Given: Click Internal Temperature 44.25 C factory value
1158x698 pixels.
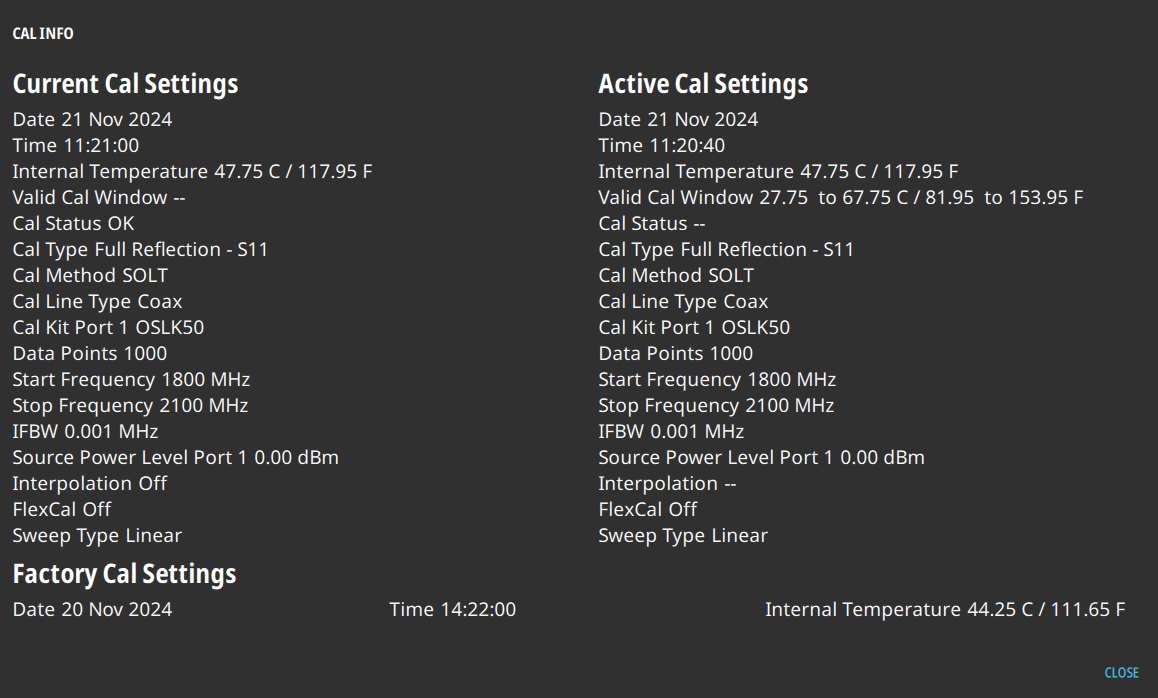Looking at the screenshot, I should (x=944, y=609).
